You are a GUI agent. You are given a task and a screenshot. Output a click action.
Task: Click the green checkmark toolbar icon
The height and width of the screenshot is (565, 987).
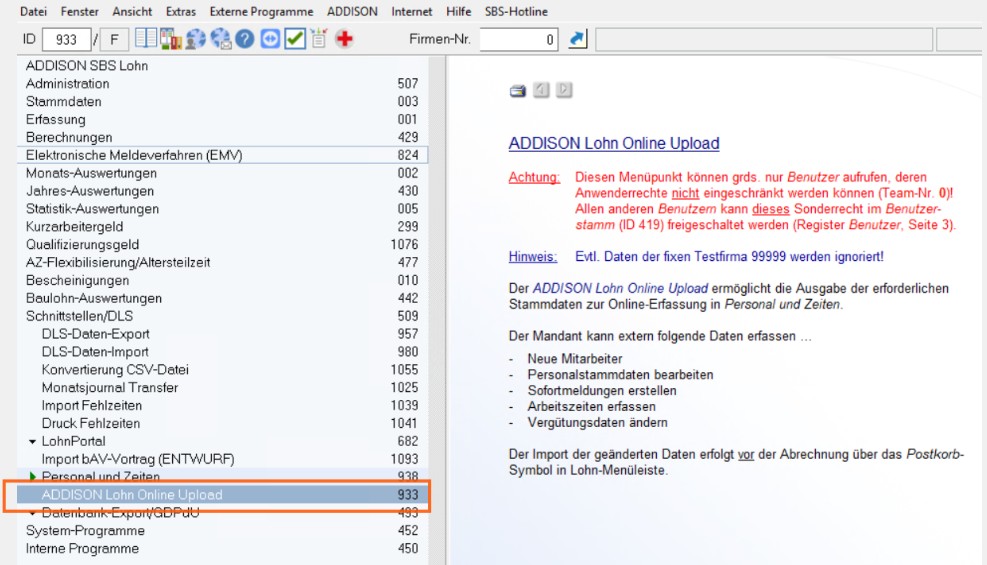click(295, 39)
